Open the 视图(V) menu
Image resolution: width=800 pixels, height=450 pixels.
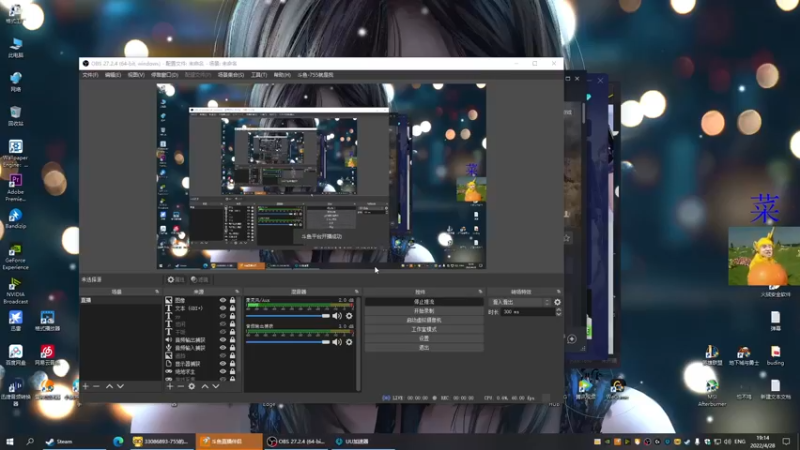coord(136,75)
